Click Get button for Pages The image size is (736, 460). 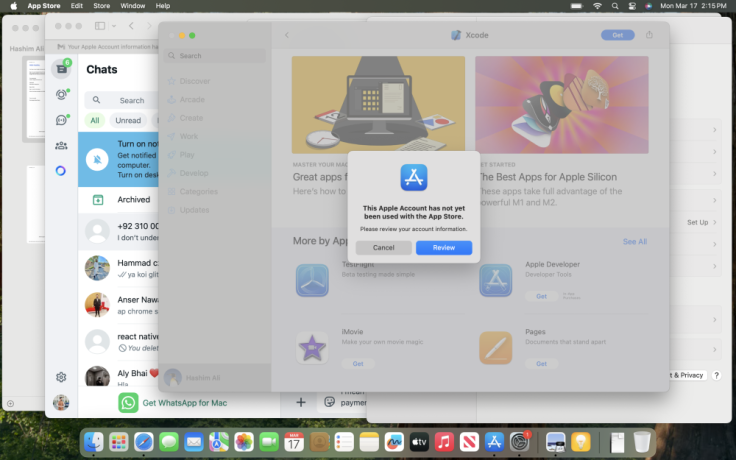tap(541, 364)
